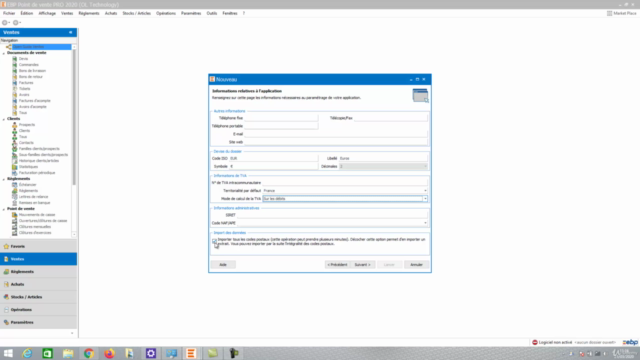Screen dimensions: 640x360
Task: Open the Stocks / Articles menu
Action: point(136,13)
